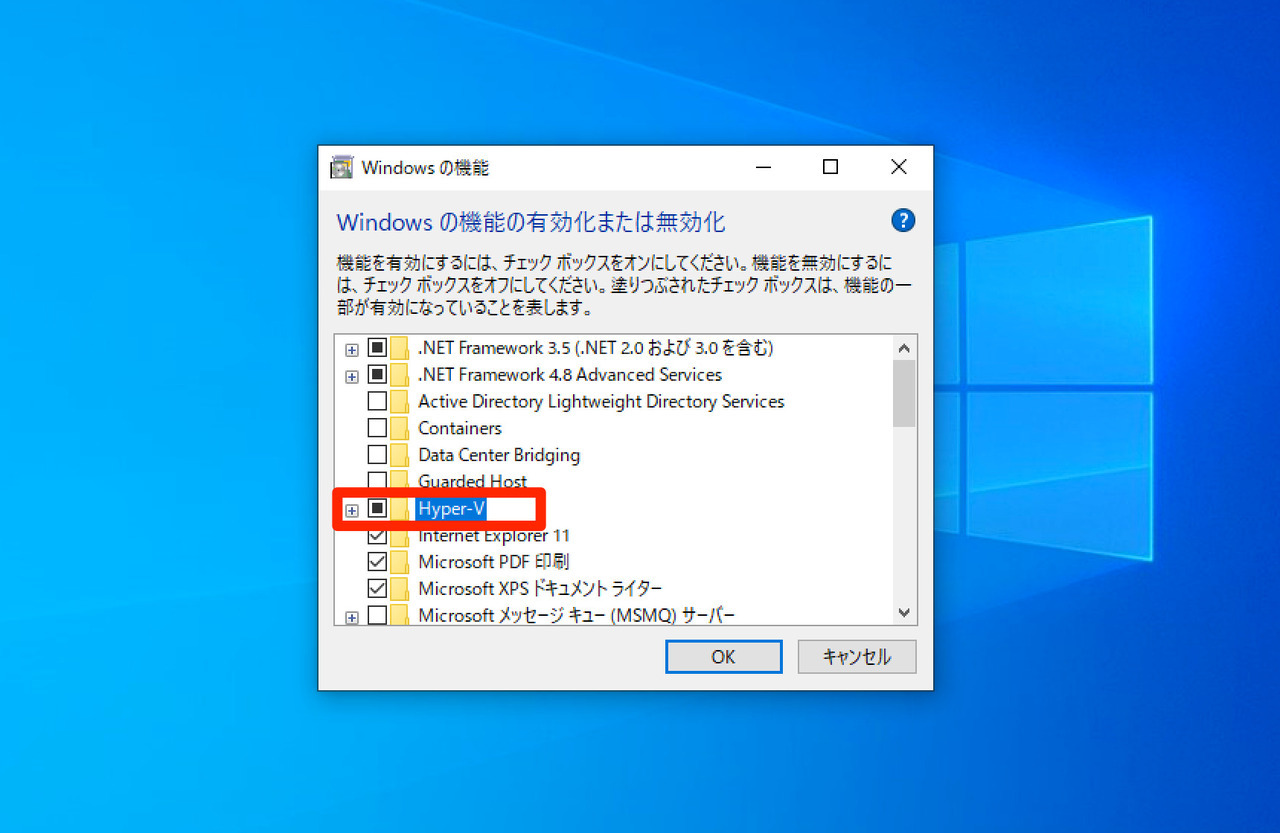Click the folder icon beside Microsoft XPS ドキュメント ライター
This screenshot has height=833, width=1280.
(x=400, y=588)
